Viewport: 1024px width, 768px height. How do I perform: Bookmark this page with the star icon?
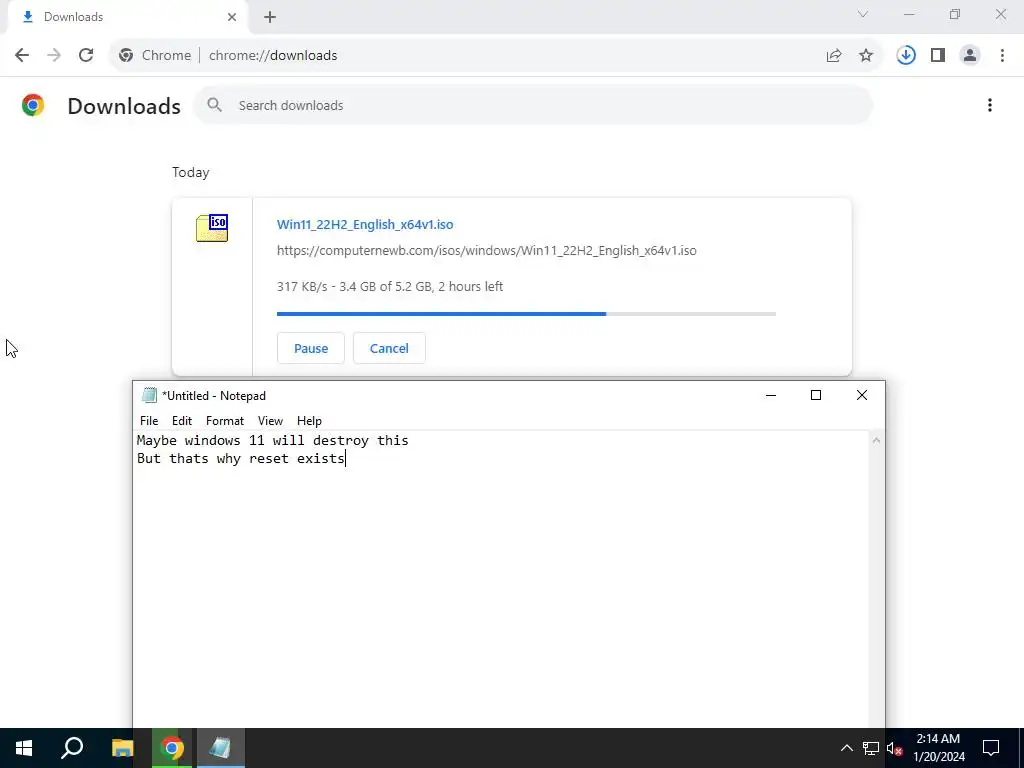[866, 56]
